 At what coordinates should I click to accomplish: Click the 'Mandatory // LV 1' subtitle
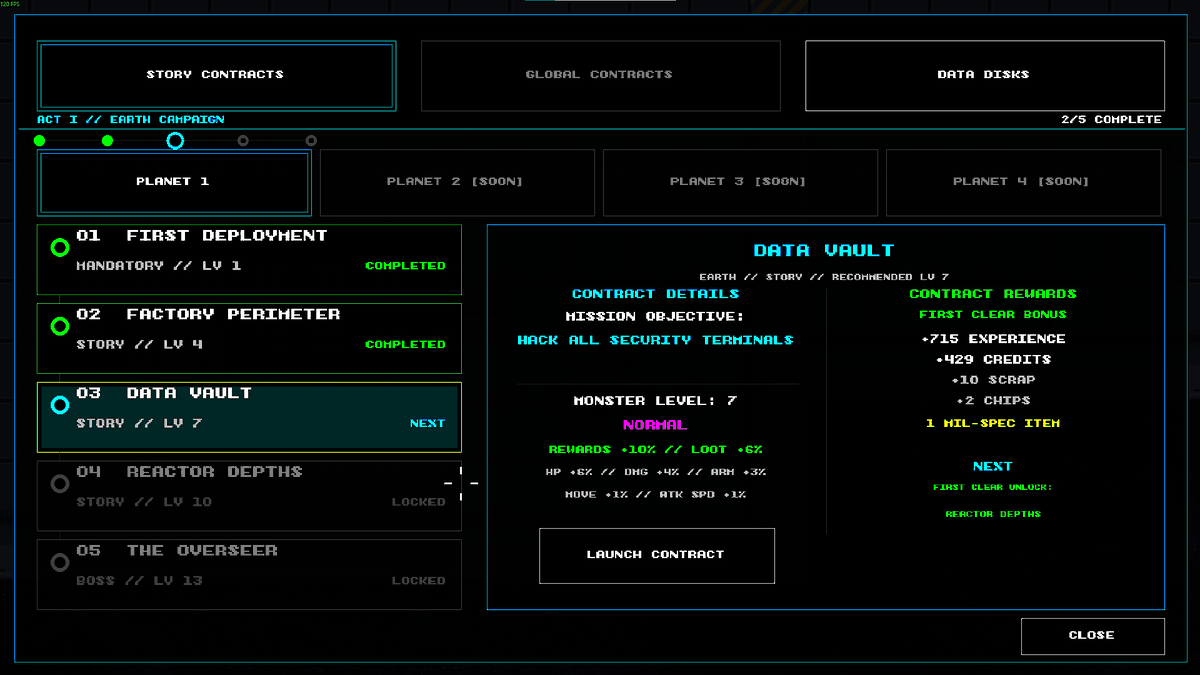(158, 266)
